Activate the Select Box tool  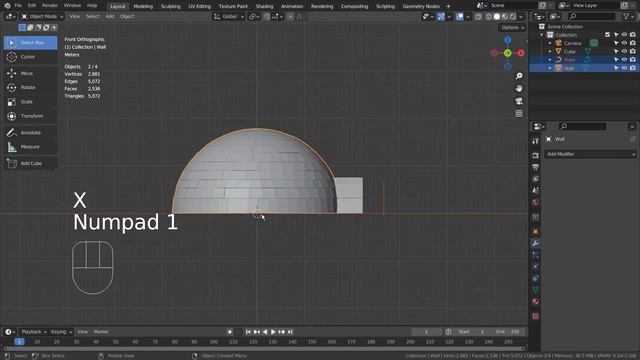(x=31, y=43)
